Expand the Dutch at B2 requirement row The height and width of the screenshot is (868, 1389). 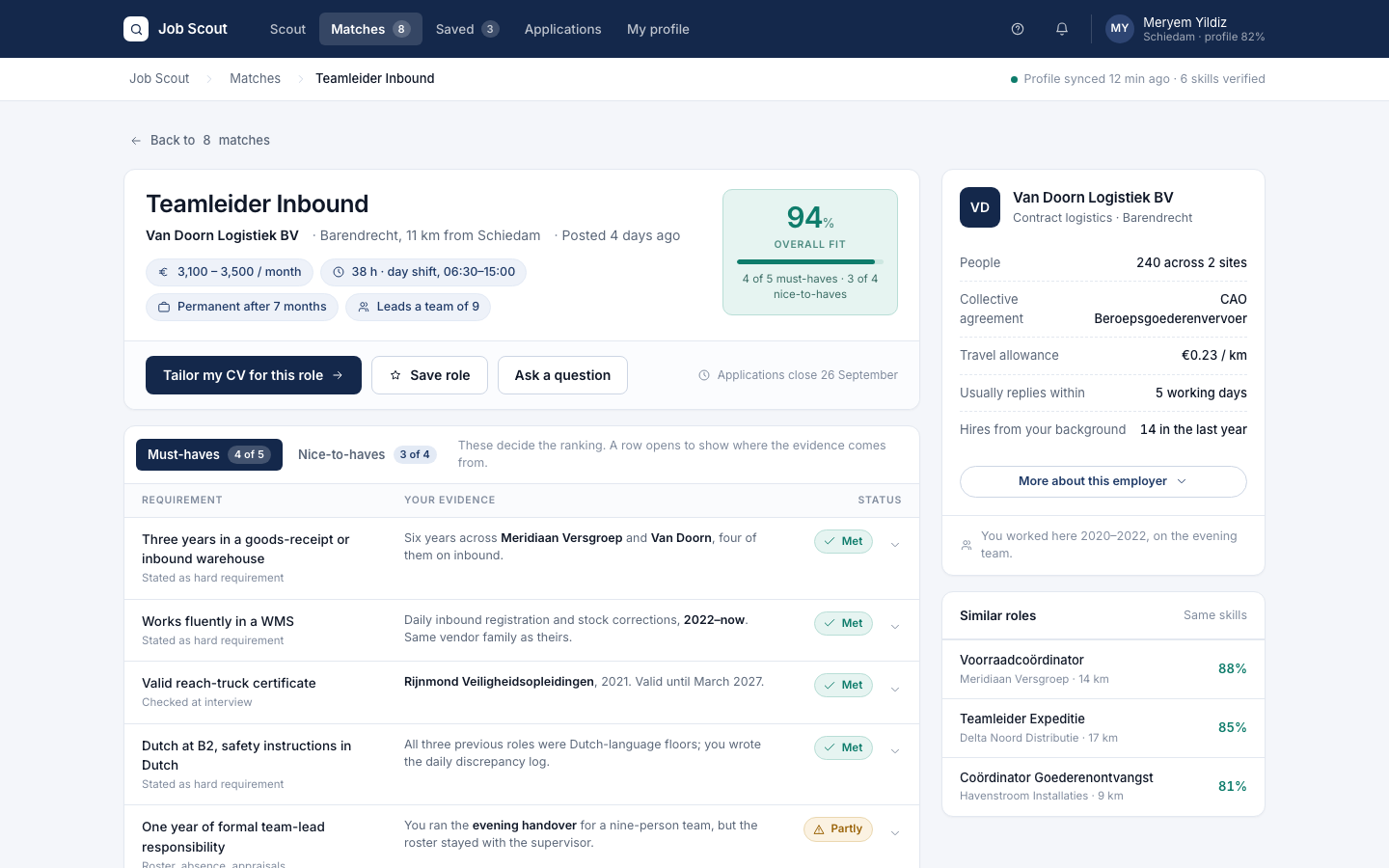895,751
